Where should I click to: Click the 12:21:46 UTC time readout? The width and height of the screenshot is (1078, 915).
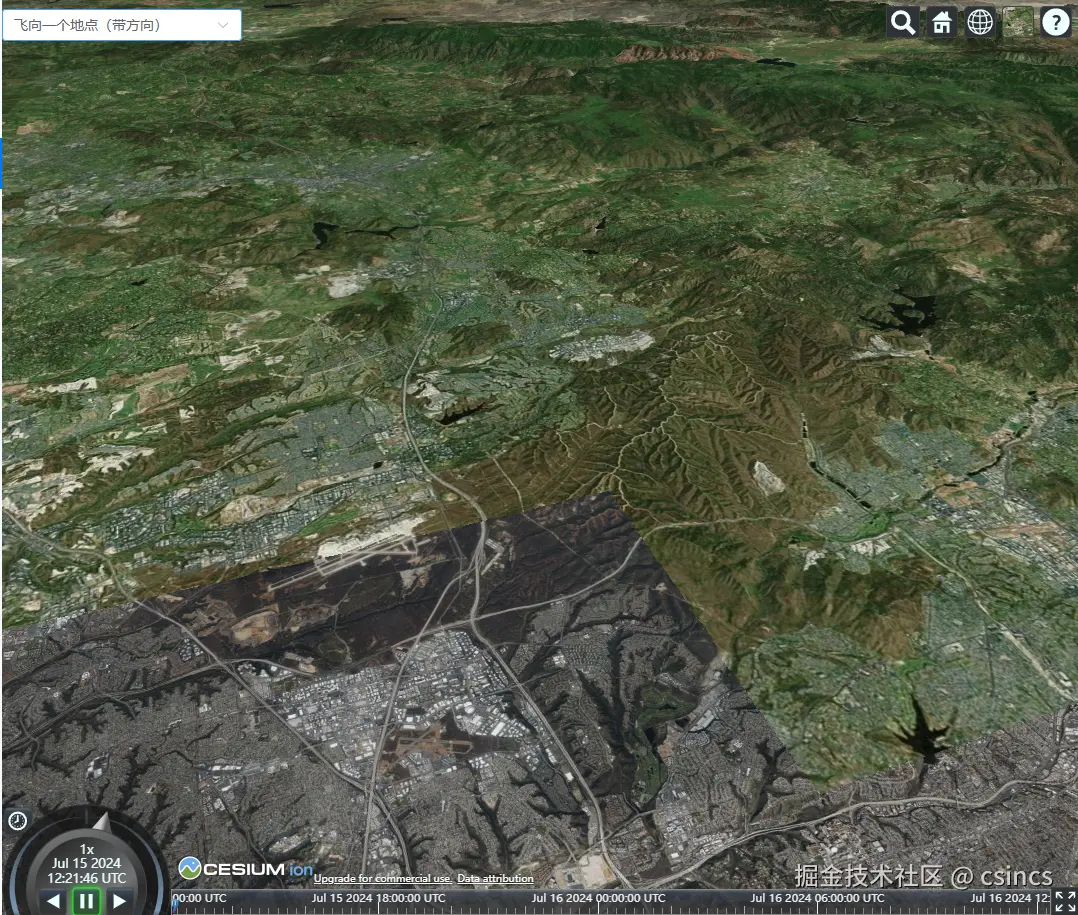(x=87, y=878)
